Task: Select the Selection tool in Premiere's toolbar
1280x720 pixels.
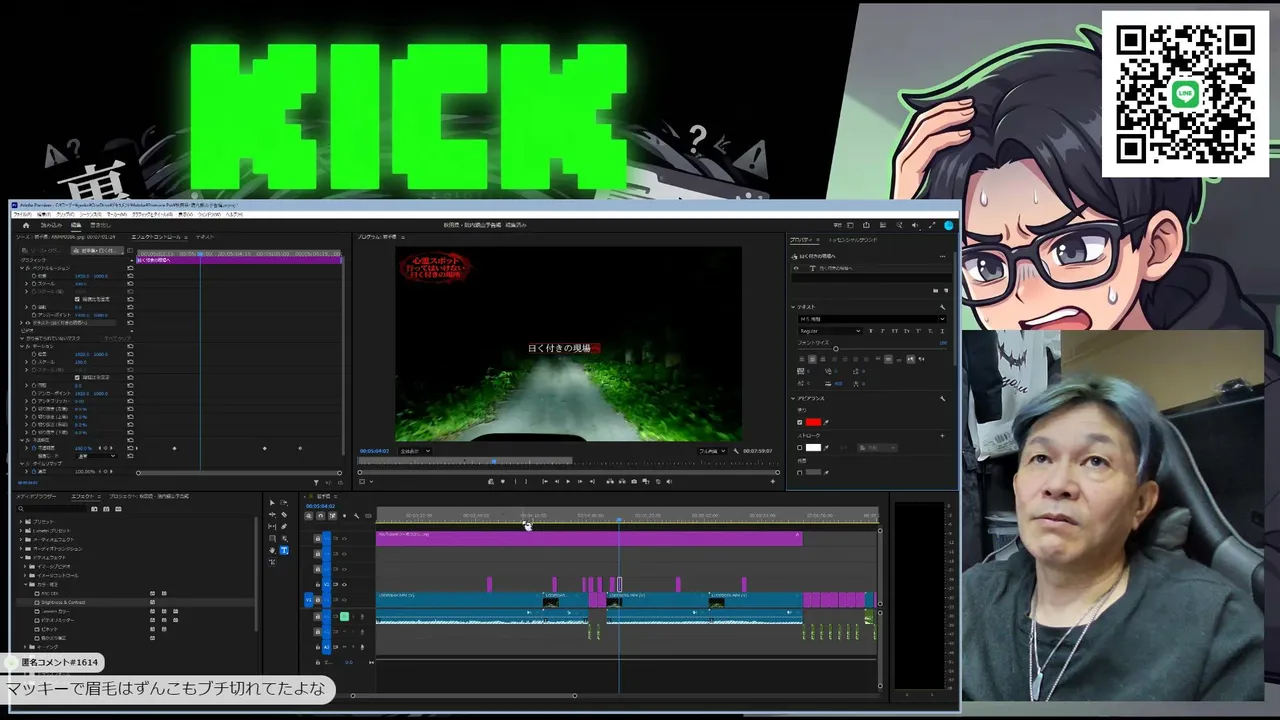Action: click(x=272, y=503)
